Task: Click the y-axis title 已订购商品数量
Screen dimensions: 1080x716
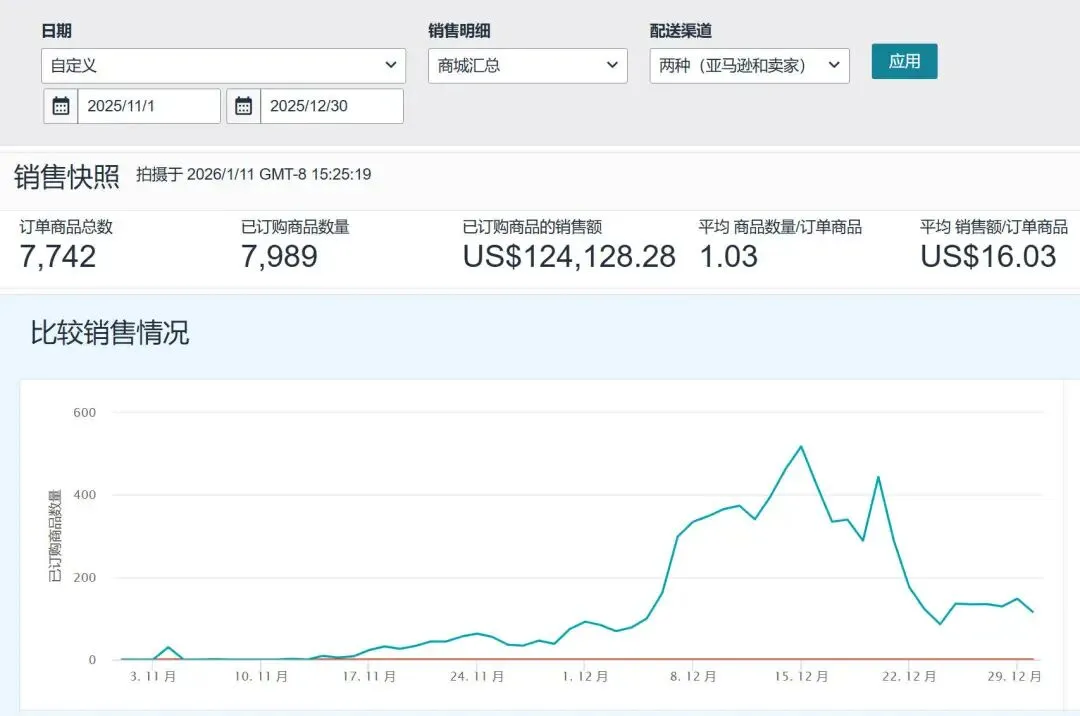Action: (x=54, y=536)
